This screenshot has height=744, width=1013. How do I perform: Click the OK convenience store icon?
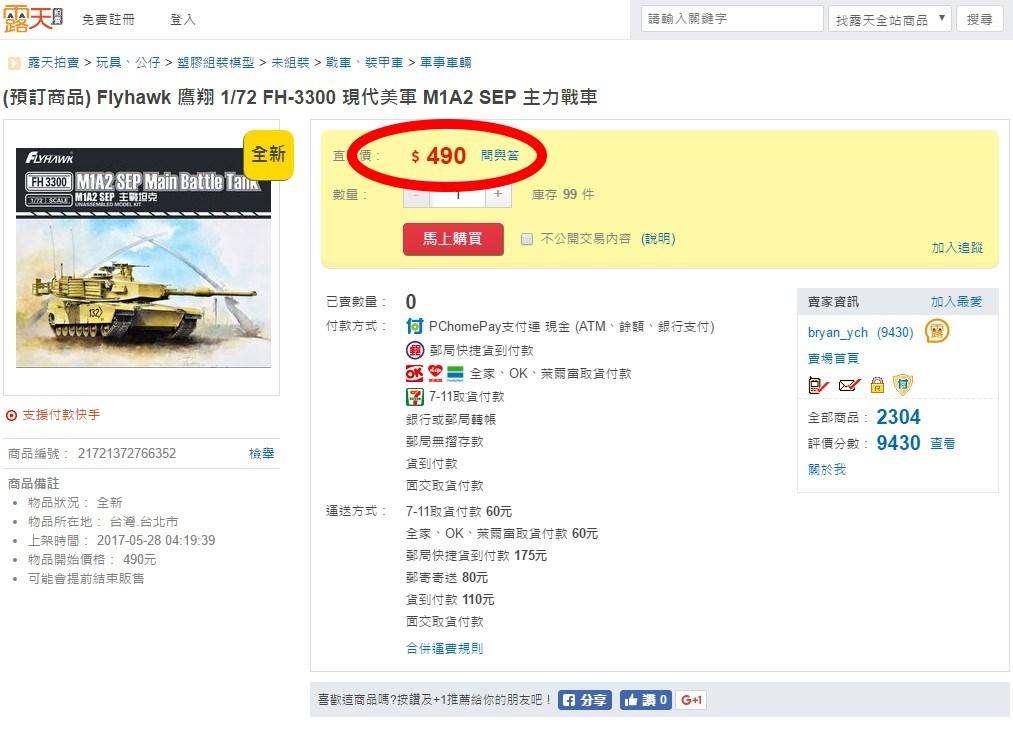click(414, 373)
